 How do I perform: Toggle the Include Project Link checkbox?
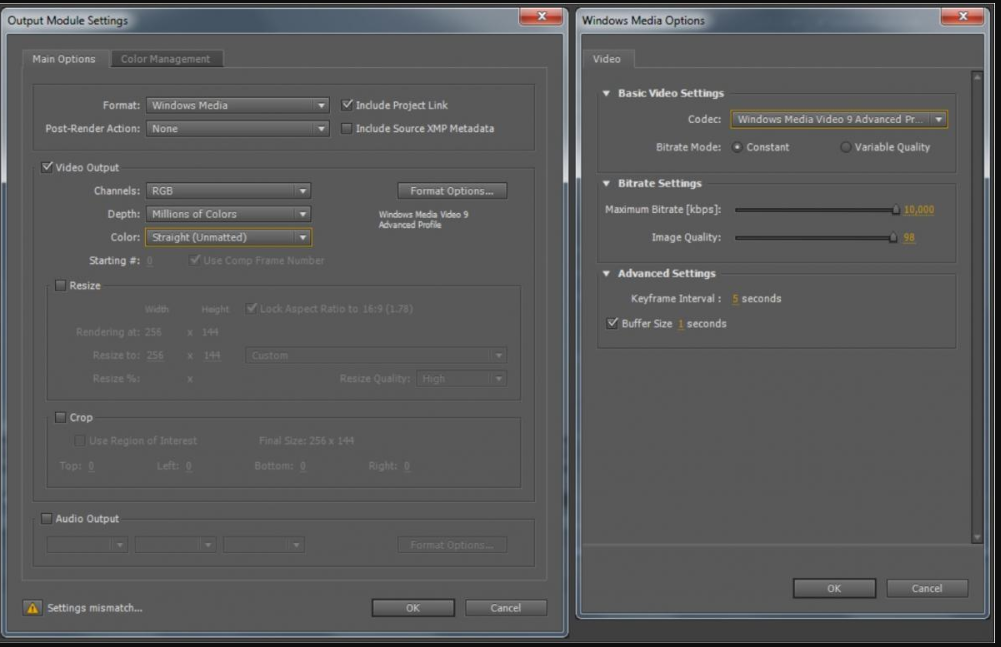347,105
